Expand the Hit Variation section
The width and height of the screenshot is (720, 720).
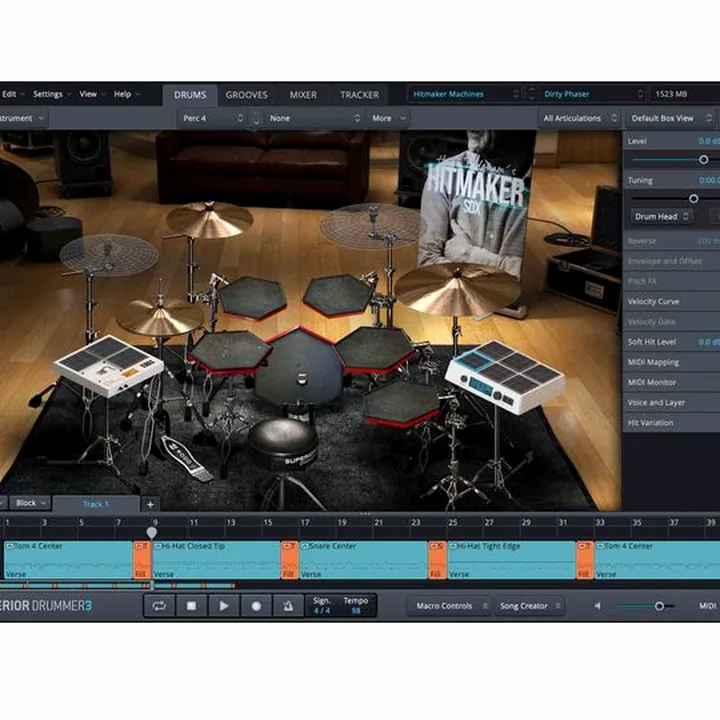click(x=671, y=422)
